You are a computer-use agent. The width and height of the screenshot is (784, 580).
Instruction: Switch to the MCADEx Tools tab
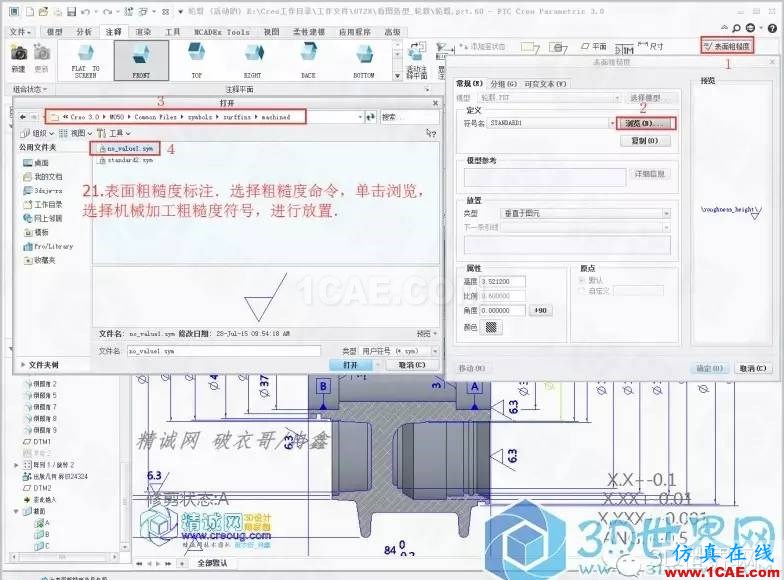coord(222,32)
